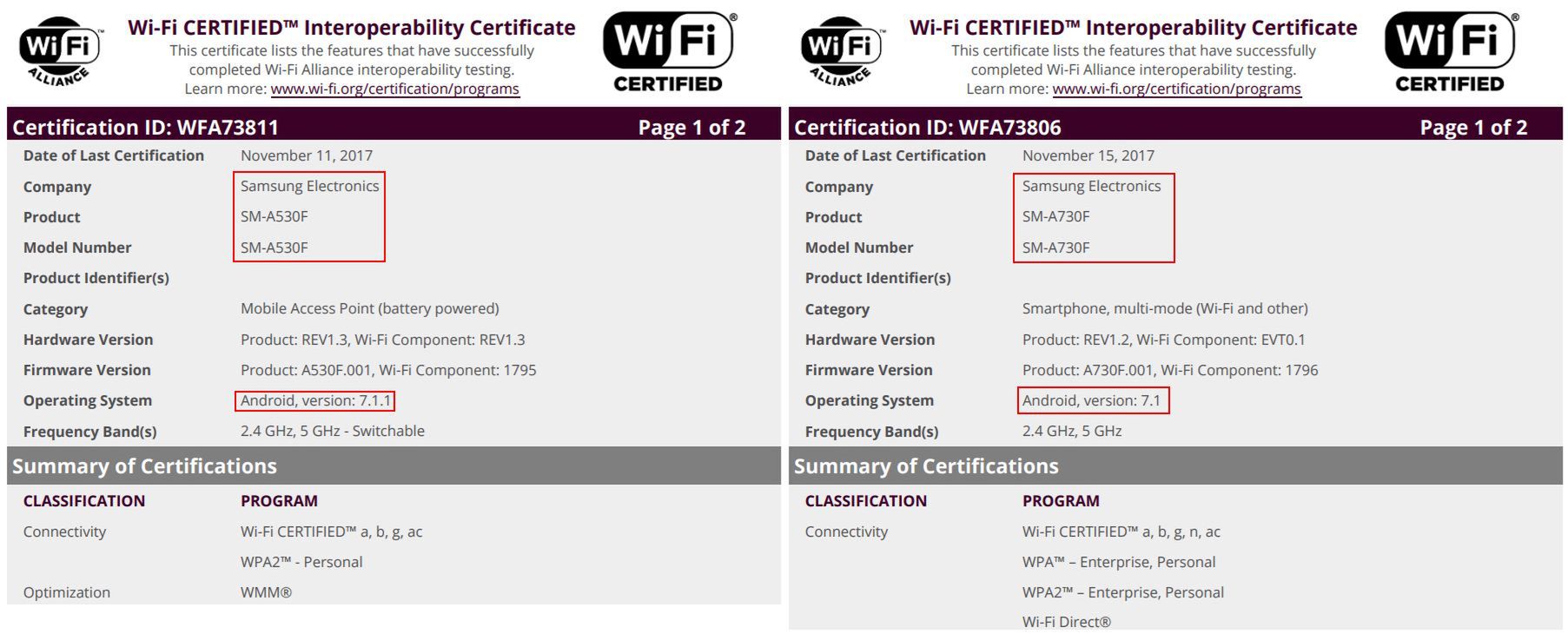Click Wi-Fi CERTIFIED a, b, g, ac program

pyautogui.click(x=331, y=532)
